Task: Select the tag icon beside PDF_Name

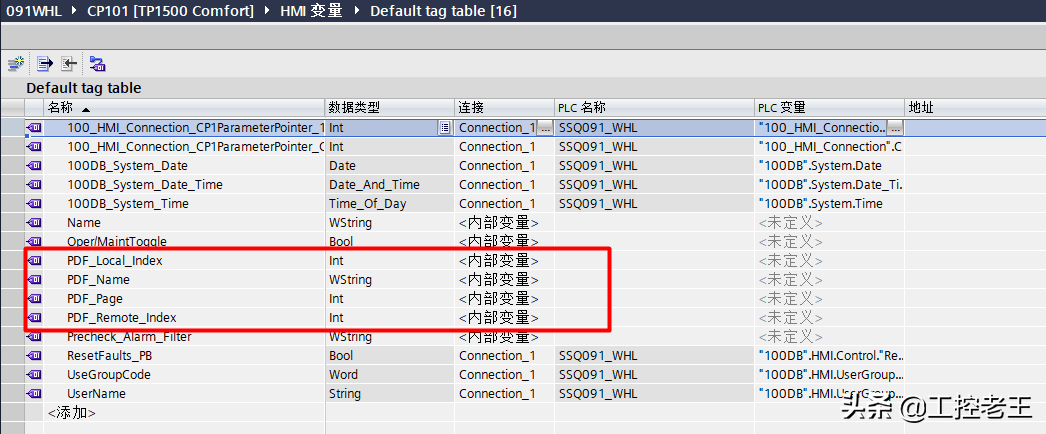Action: pyautogui.click(x=34, y=279)
